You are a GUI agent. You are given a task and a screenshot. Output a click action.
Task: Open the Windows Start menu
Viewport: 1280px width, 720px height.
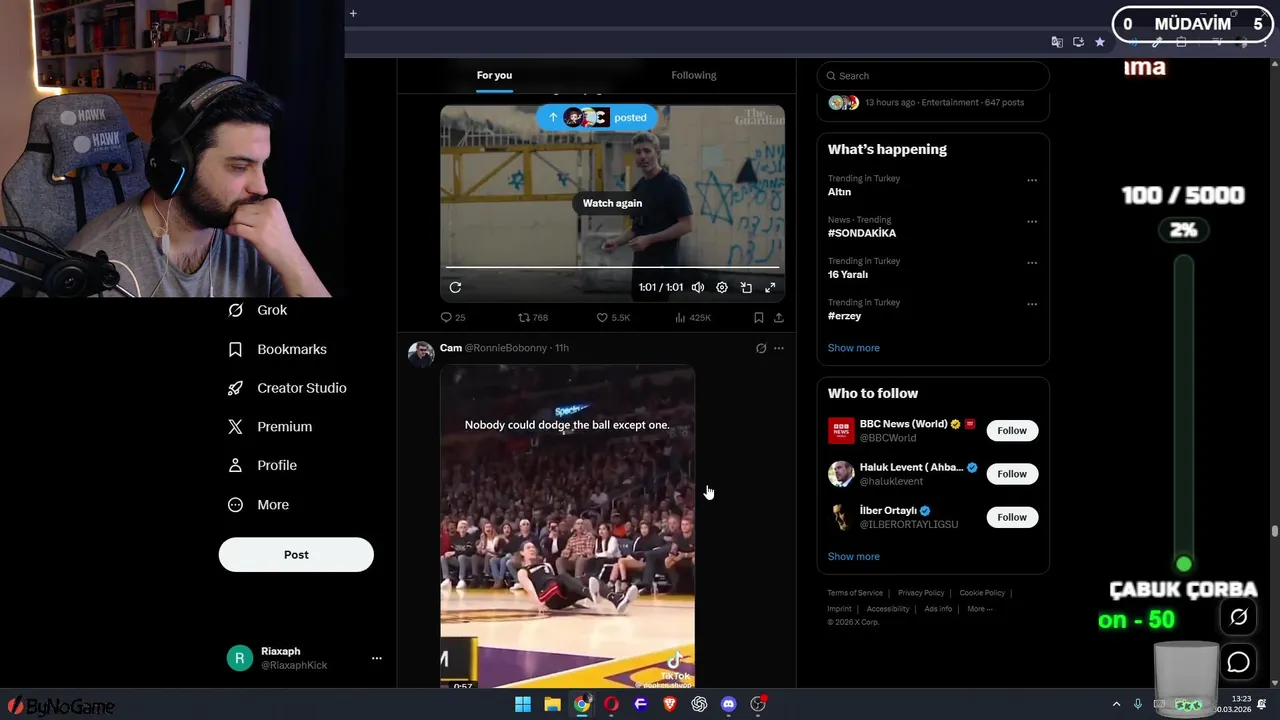click(x=523, y=704)
